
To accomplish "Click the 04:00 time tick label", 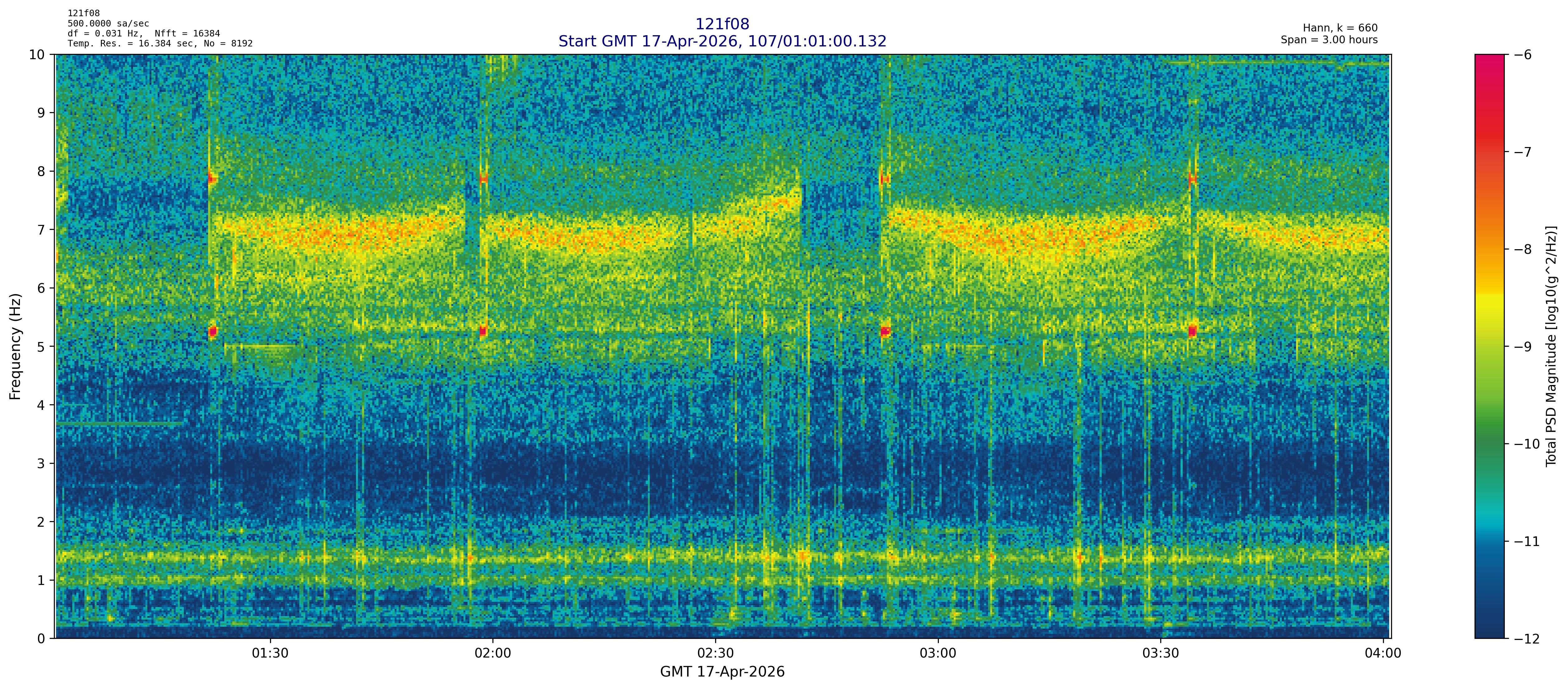I will (1383, 654).
